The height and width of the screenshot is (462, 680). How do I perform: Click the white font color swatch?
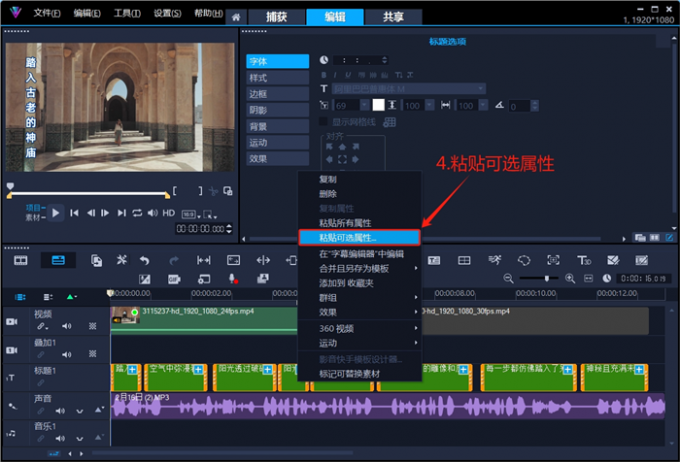[x=378, y=105]
